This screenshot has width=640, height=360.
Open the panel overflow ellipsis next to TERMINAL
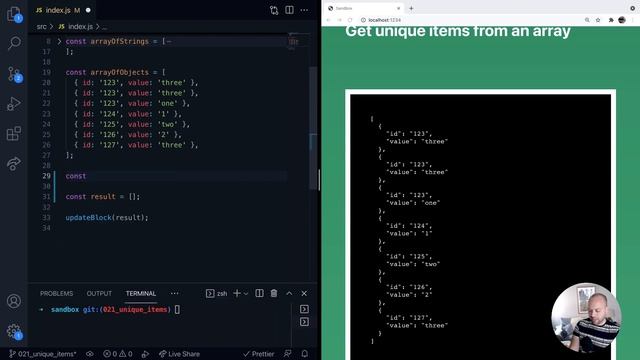coord(175,293)
